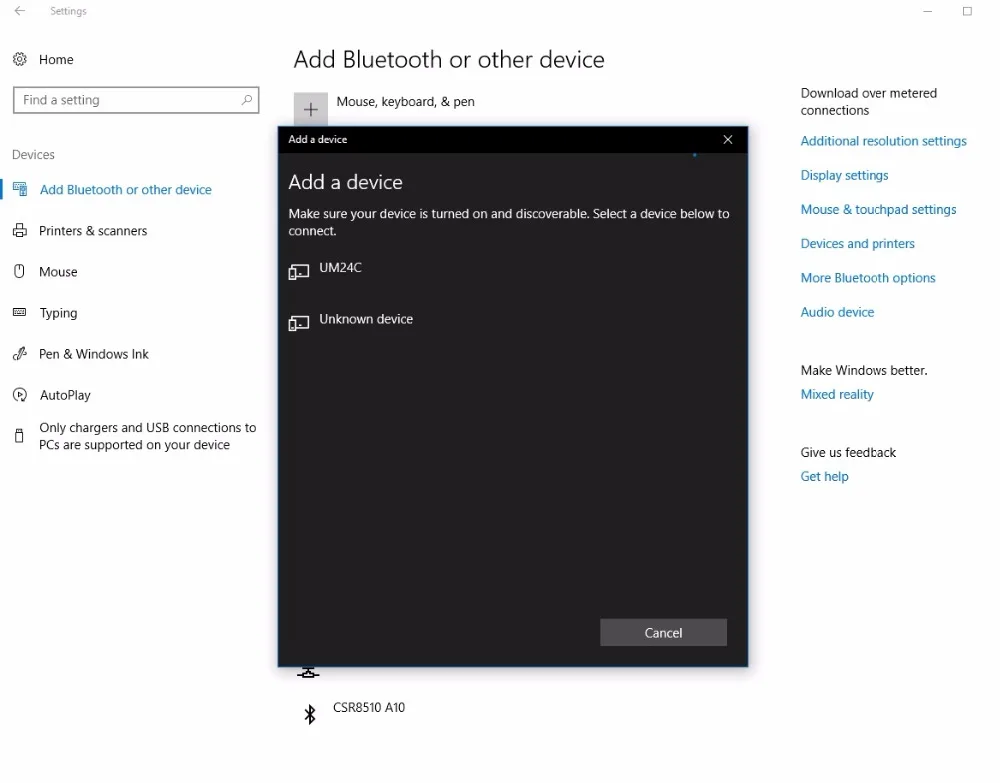Open Mouse & touchpad settings link
The width and height of the screenshot is (1000, 783).
(x=878, y=209)
